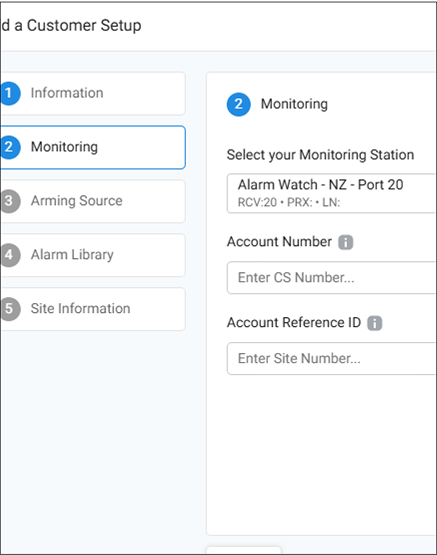Focus the Enter CS Number field
Screen dimensions: 437x555
point(331,278)
